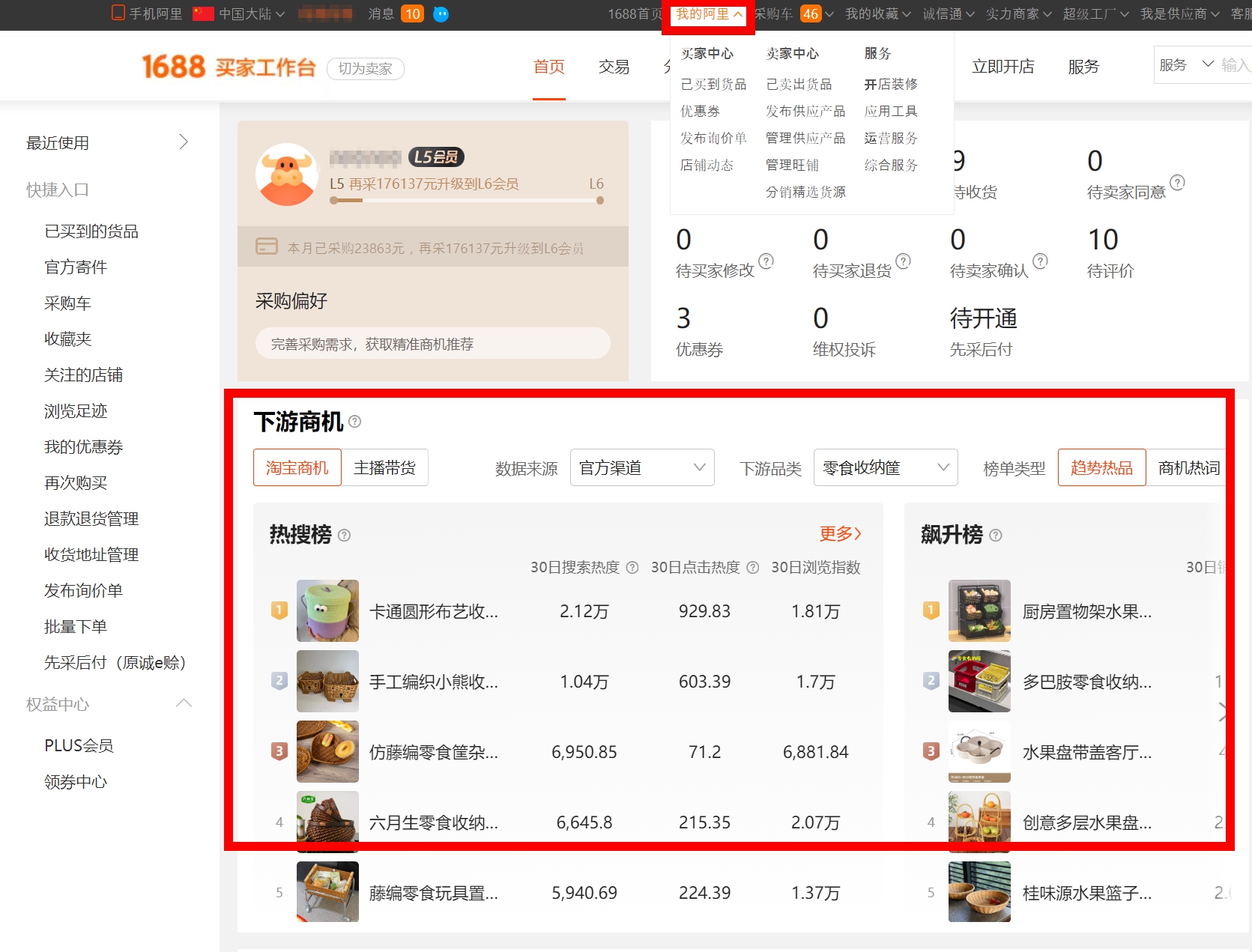Image resolution: width=1252 pixels, height=952 pixels.
Task: Click rank 1 badge in 热搜榜
Action: click(279, 610)
